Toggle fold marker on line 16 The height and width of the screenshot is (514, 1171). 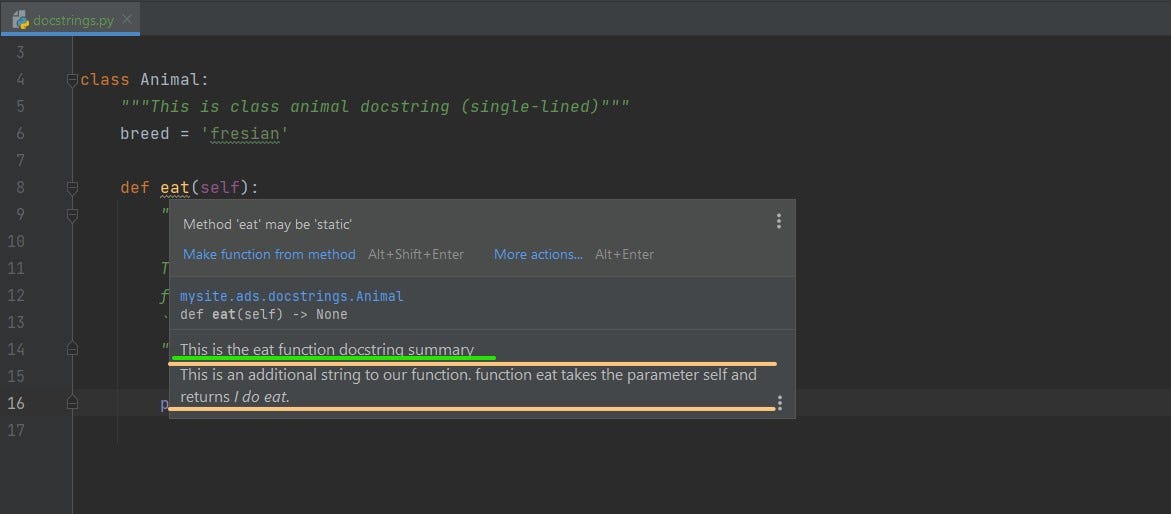(72, 403)
